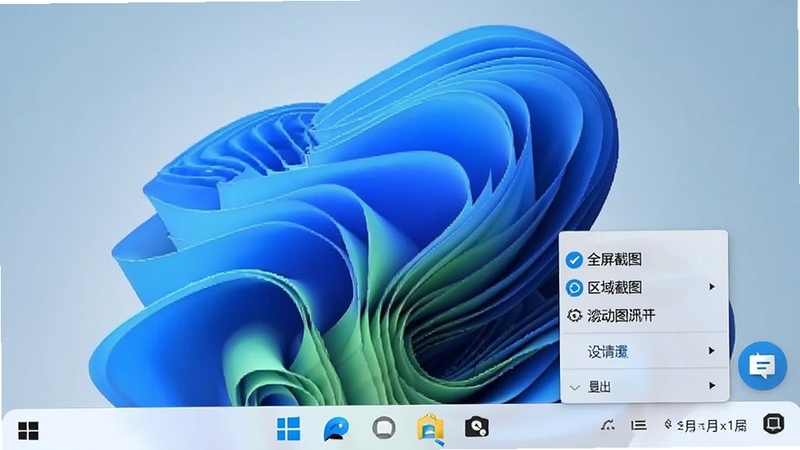This screenshot has width=800, height=450.
Task: Click the gray round icon in the taskbar
Action: click(384, 428)
